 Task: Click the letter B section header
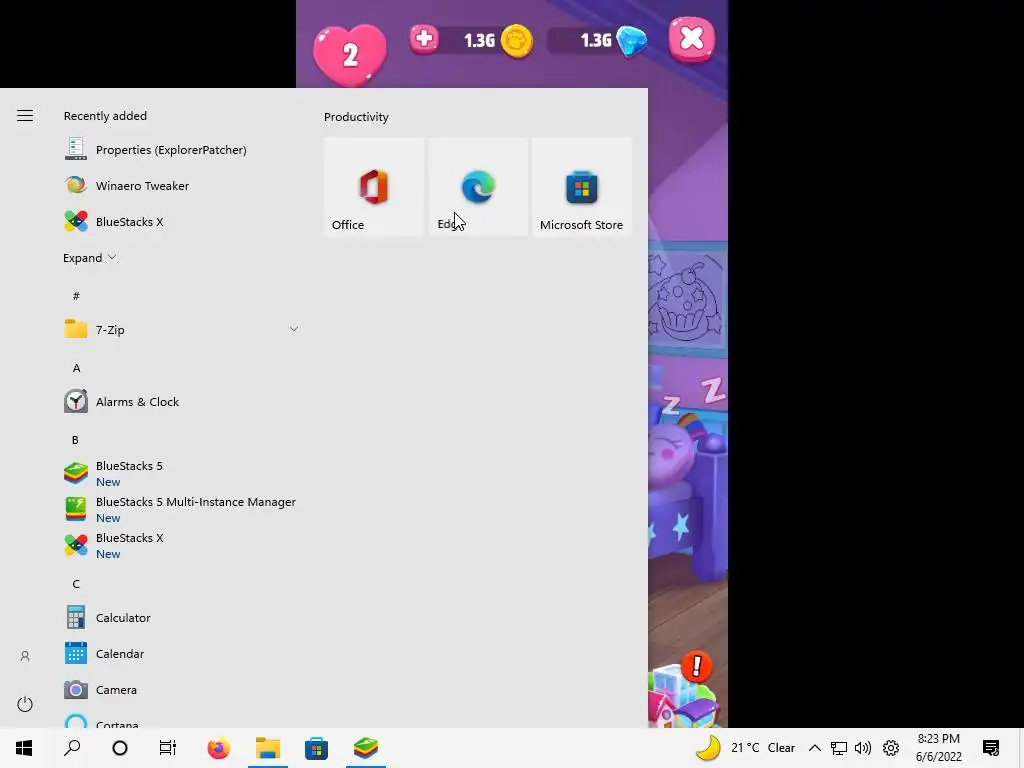pyautogui.click(x=75, y=440)
